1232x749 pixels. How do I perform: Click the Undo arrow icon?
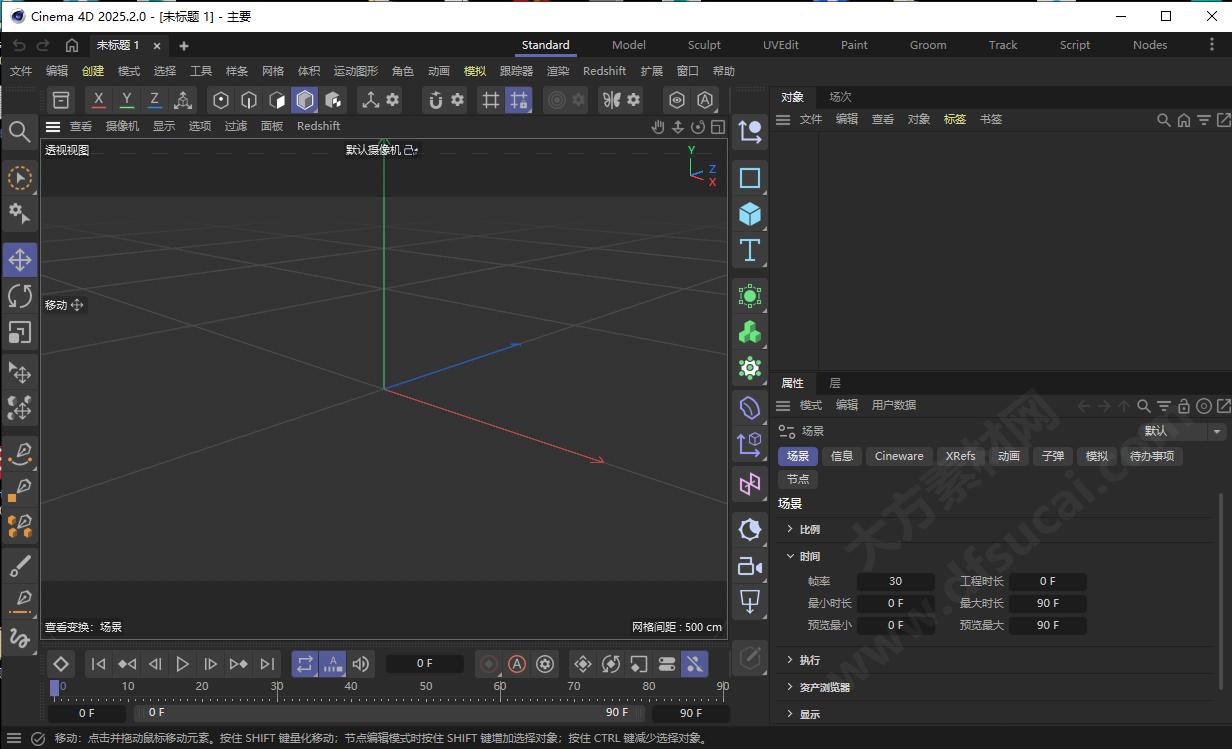(18, 45)
